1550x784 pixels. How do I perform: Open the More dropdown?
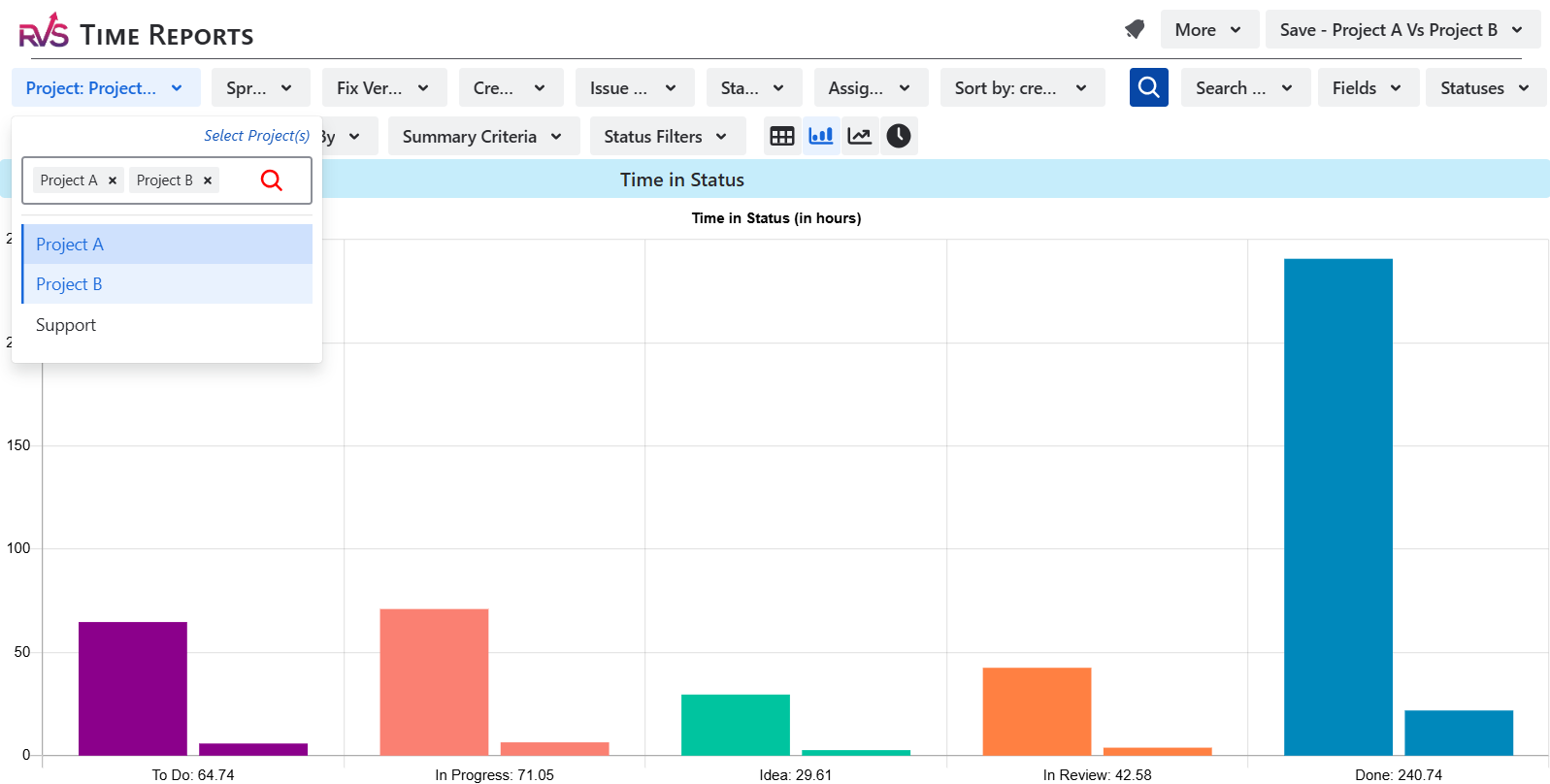click(x=1209, y=30)
